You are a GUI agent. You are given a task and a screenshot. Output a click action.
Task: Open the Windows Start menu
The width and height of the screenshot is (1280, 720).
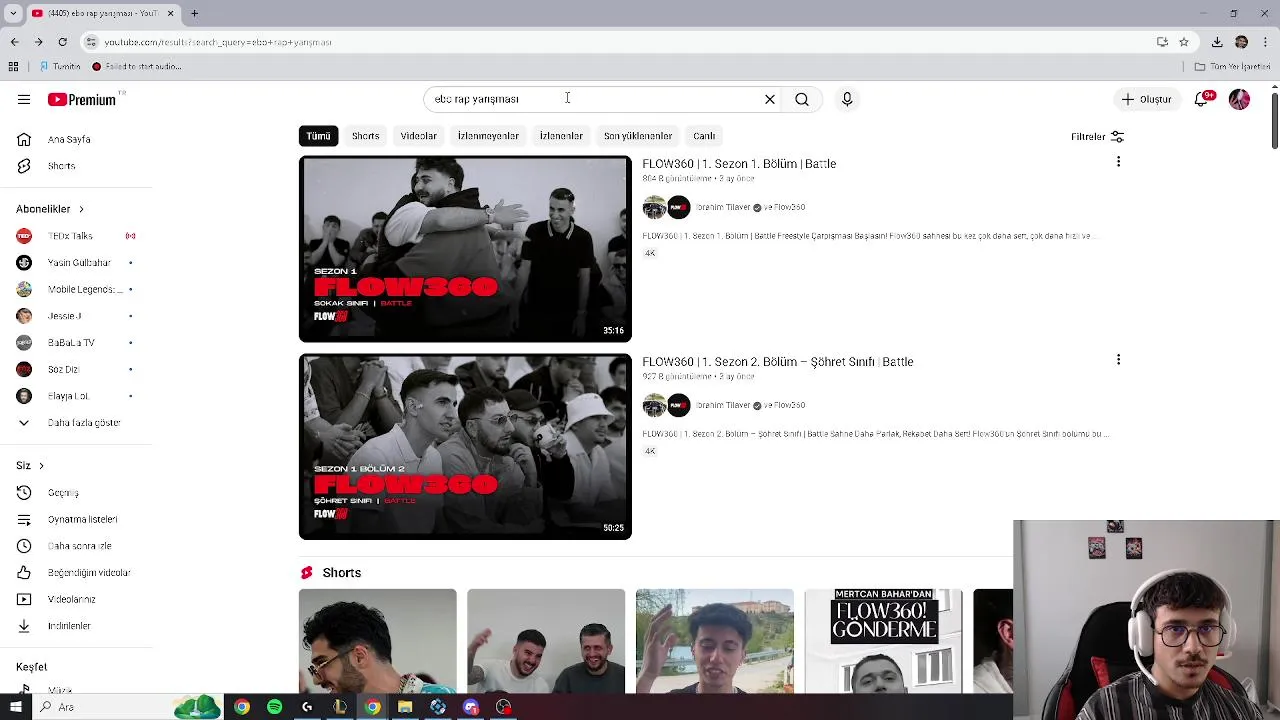tap(15, 707)
